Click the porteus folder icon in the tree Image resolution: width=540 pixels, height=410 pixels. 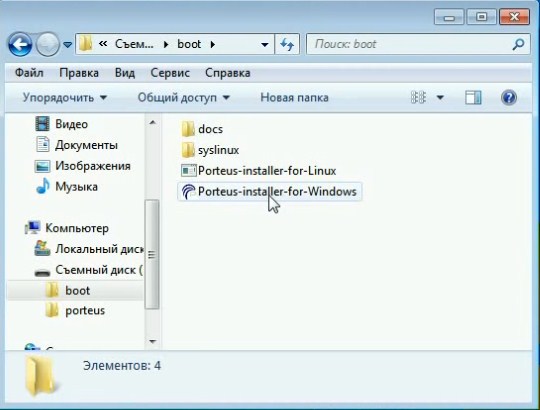(52, 310)
